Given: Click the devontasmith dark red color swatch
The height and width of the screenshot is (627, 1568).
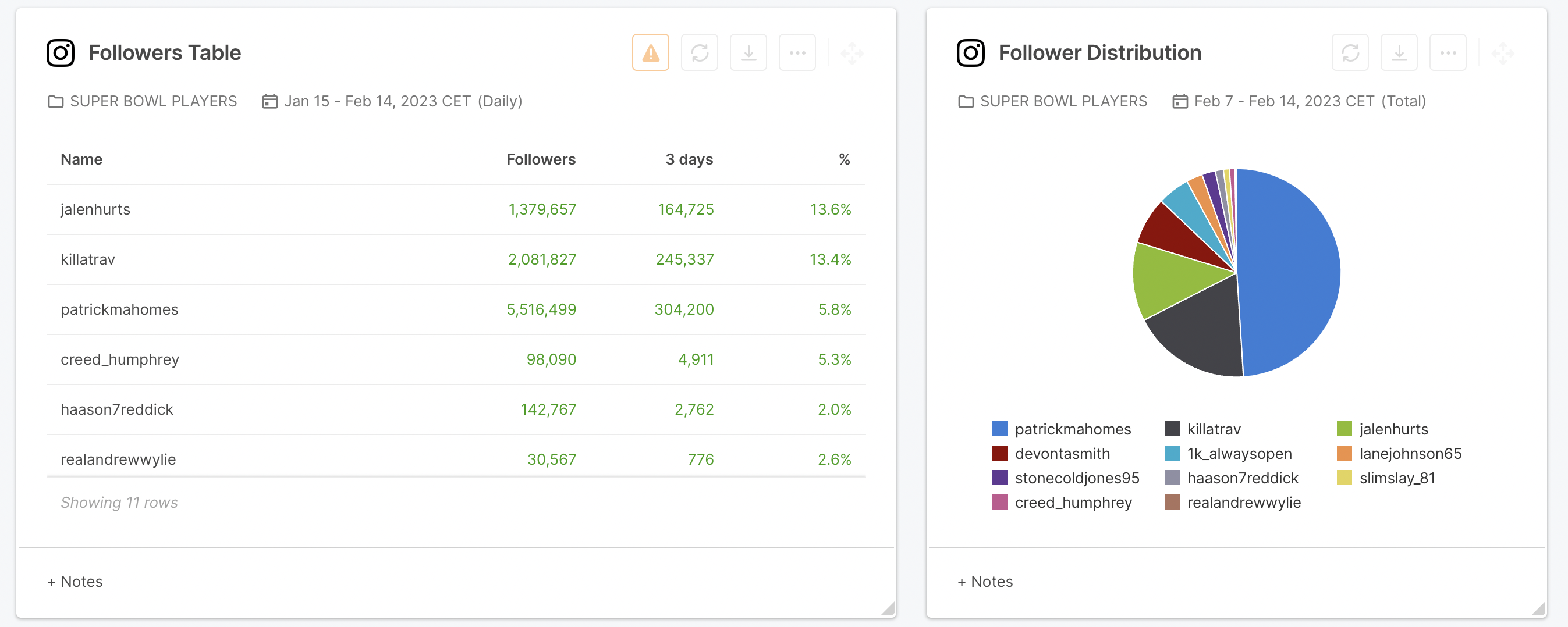Looking at the screenshot, I should coord(999,454).
